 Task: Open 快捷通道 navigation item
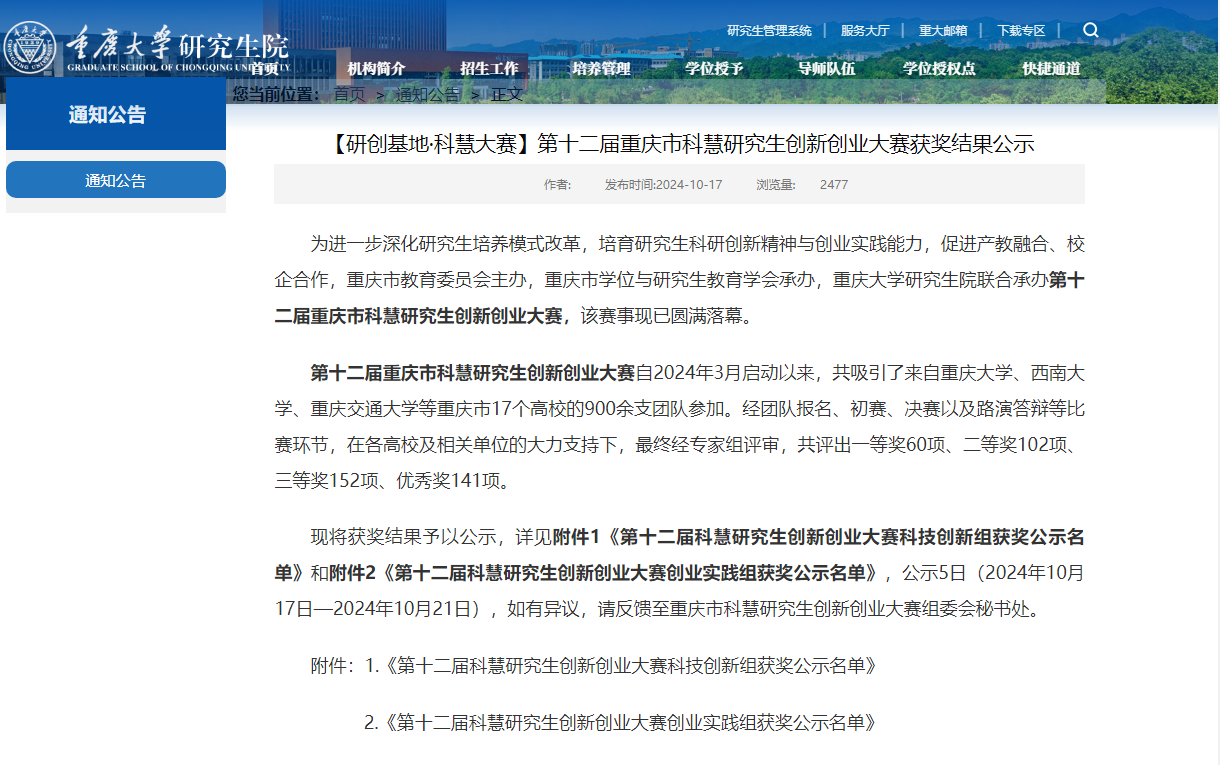pos(1051,68)
